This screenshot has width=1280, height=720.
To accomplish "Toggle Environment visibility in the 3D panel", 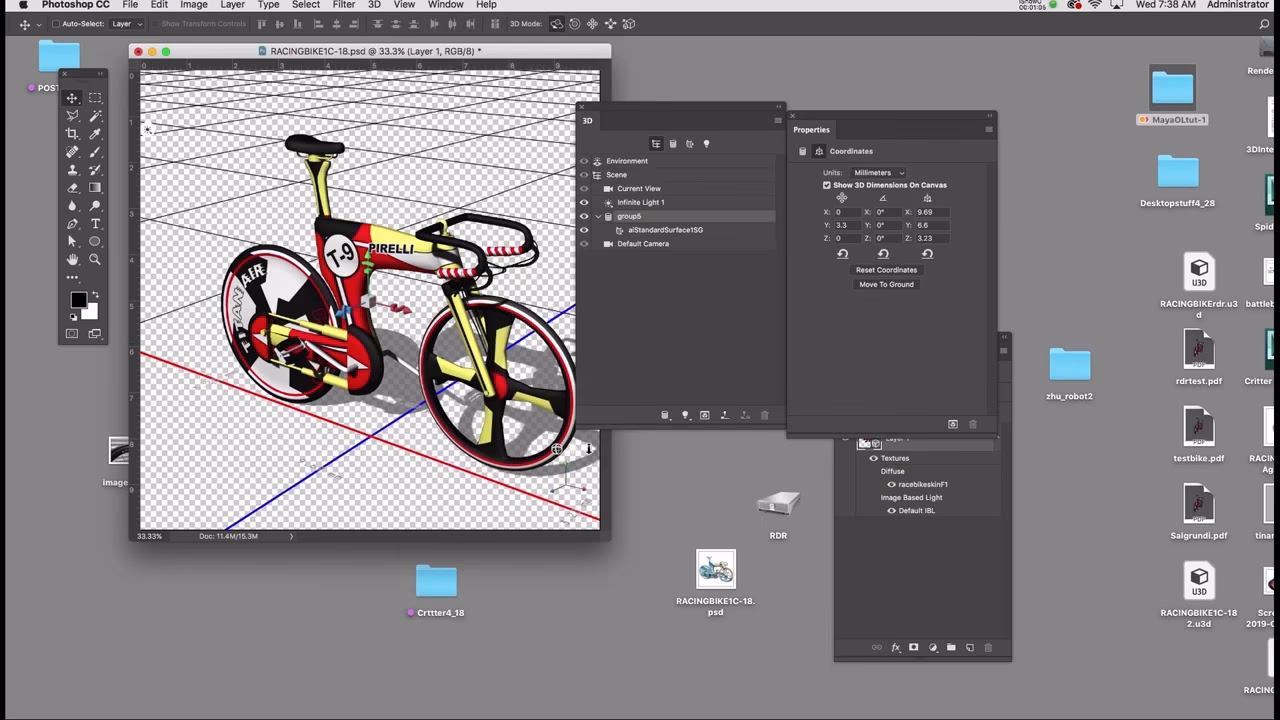I will click(x=584, y=160).
